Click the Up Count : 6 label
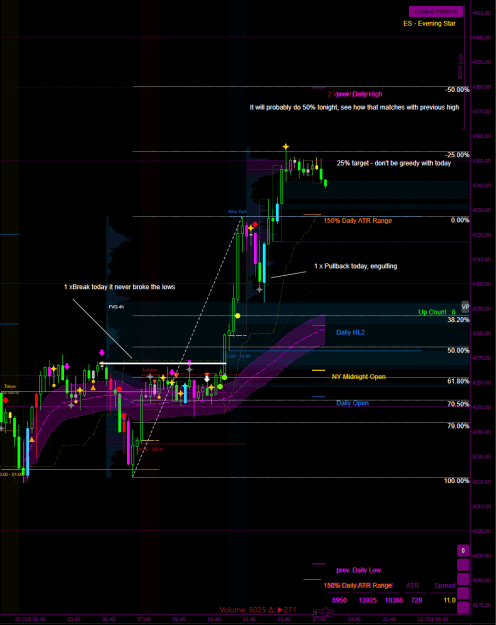This screenshot has width=496, height=625. pos(437,312)
